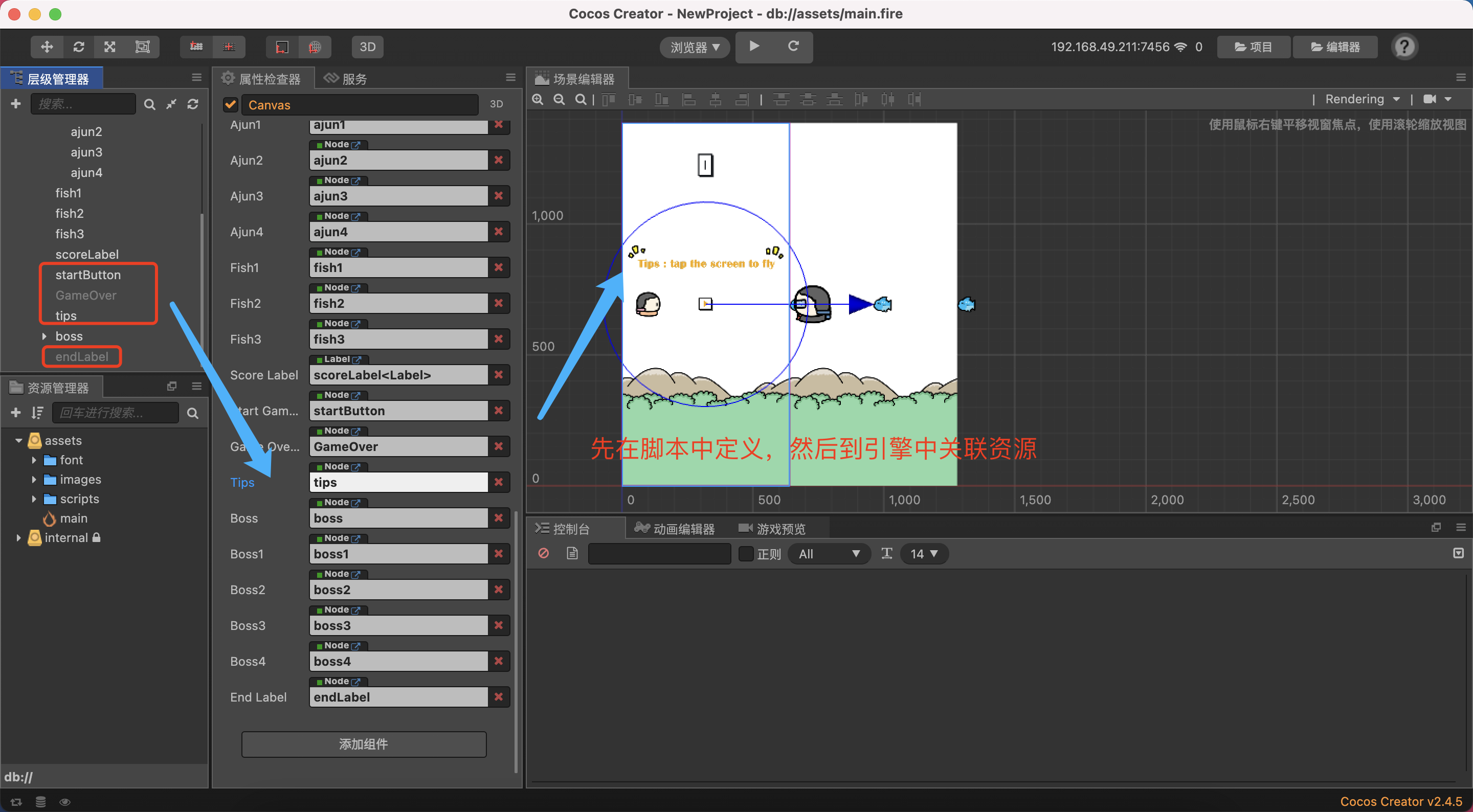Open the console log file icon
Screen dimensions: 1473x812
572,554
